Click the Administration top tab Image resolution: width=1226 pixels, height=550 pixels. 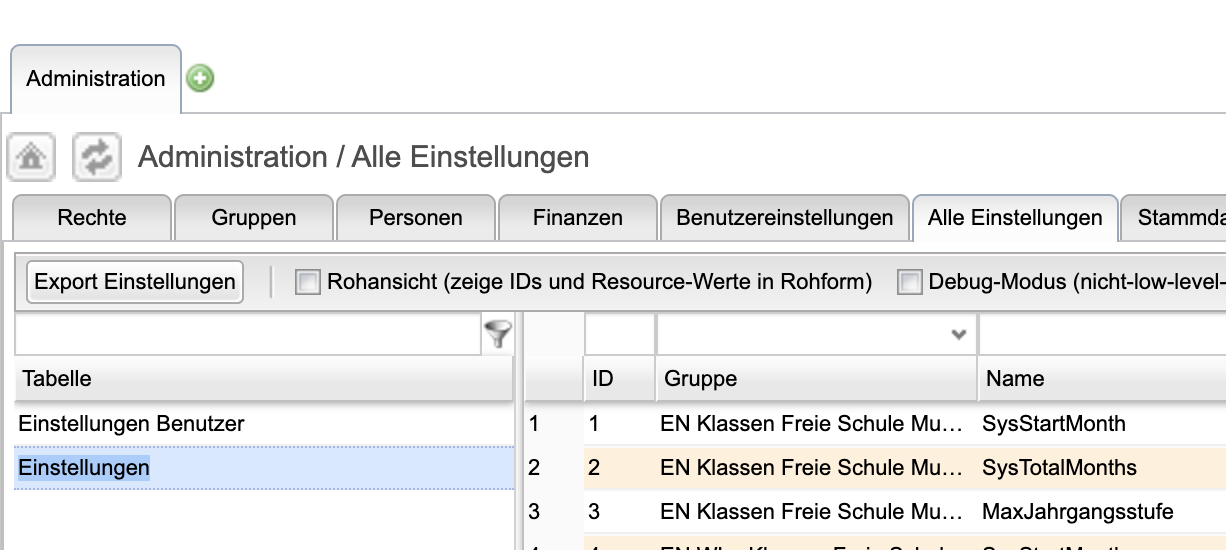(96, 79)
